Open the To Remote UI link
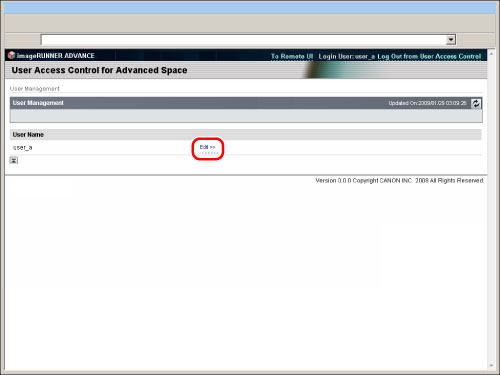Viewport: 500px width, 375px height. pyautogui.click(x=292, y=56)
